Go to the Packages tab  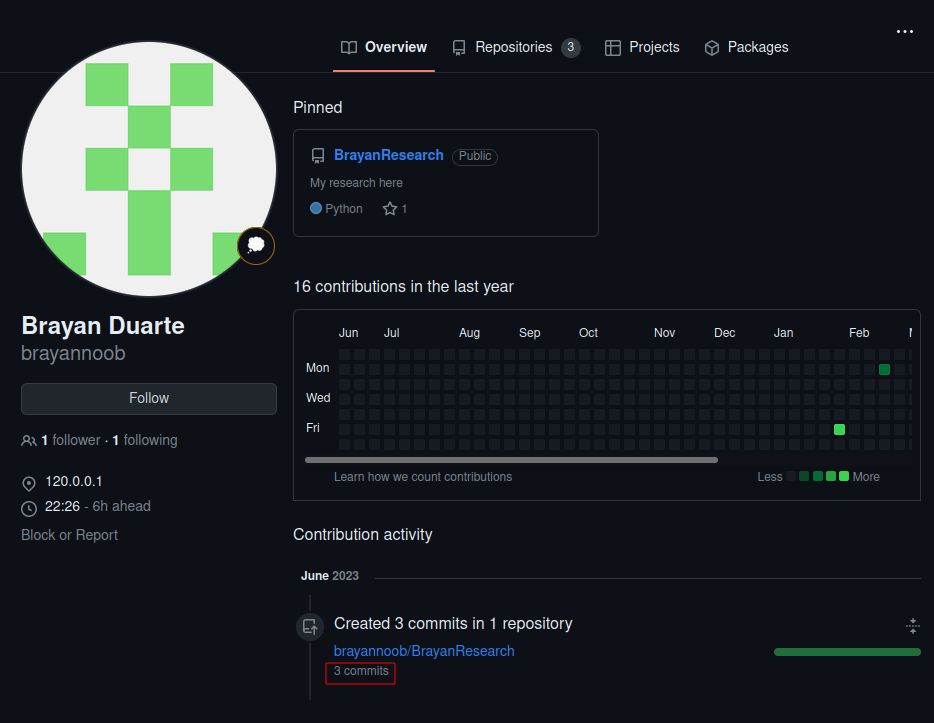point(746,48)
